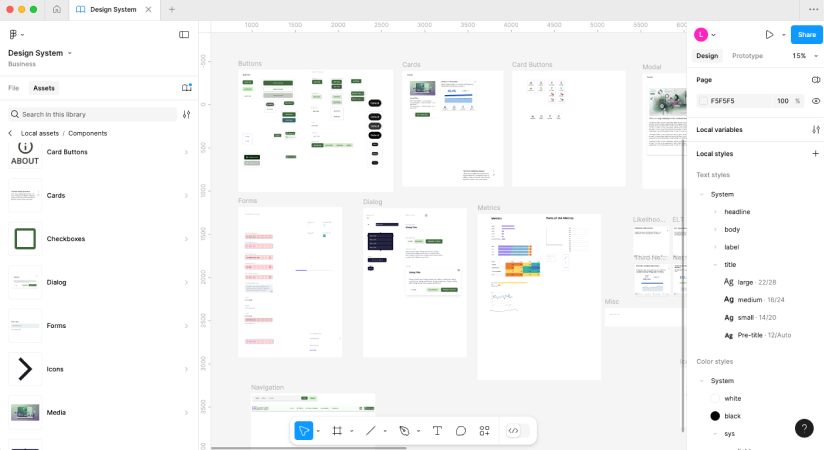
Task: Select the Pre-title 12/Auto text style
Action: point(758,335)
